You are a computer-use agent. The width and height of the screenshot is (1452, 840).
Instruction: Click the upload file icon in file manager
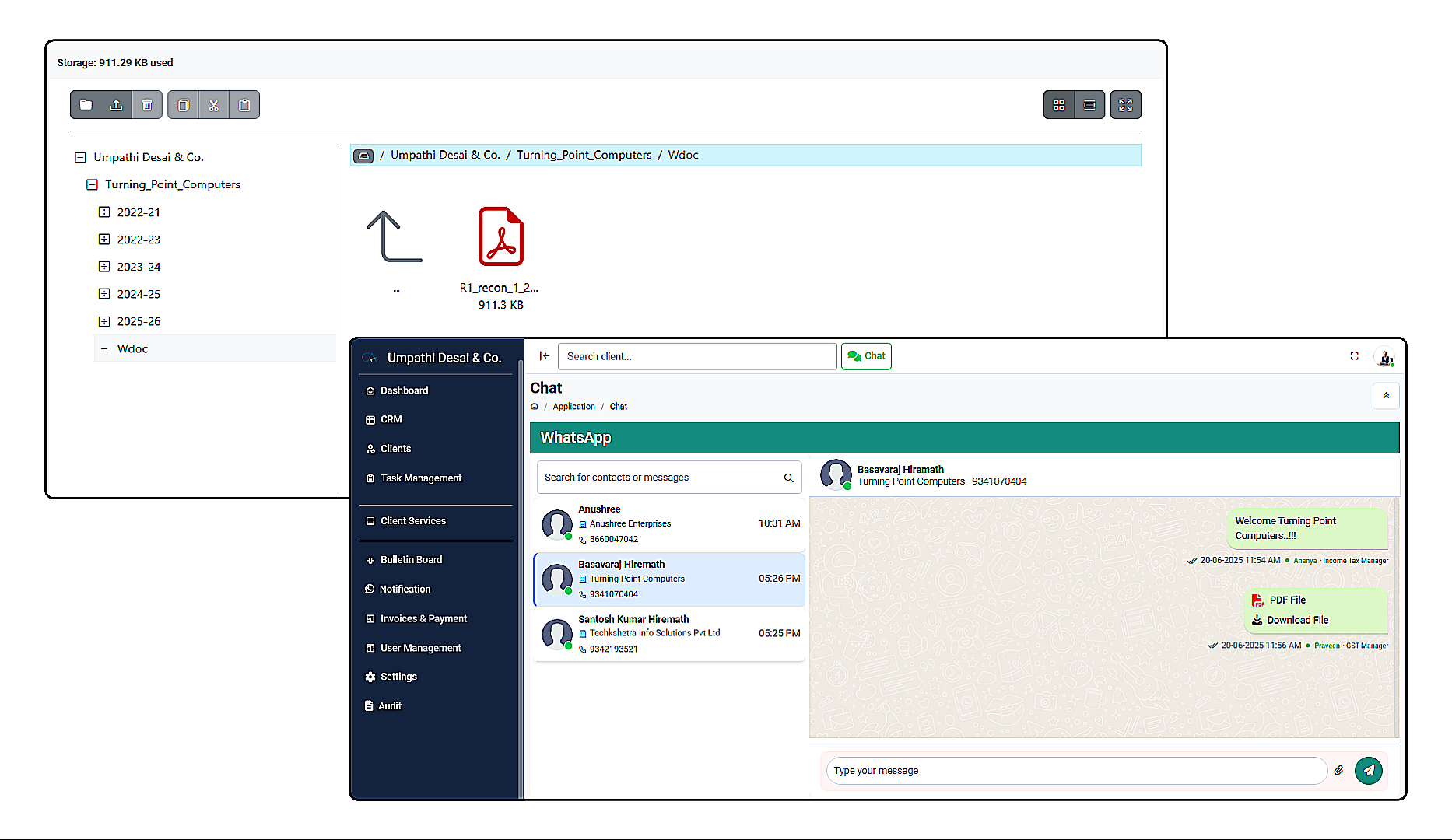pyautogui.click(x=116, y=105)
